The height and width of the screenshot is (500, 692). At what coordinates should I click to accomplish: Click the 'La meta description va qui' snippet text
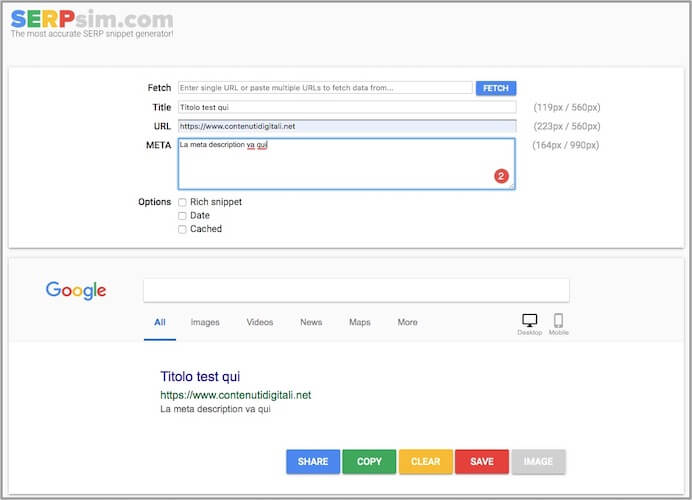coord(215,409)
